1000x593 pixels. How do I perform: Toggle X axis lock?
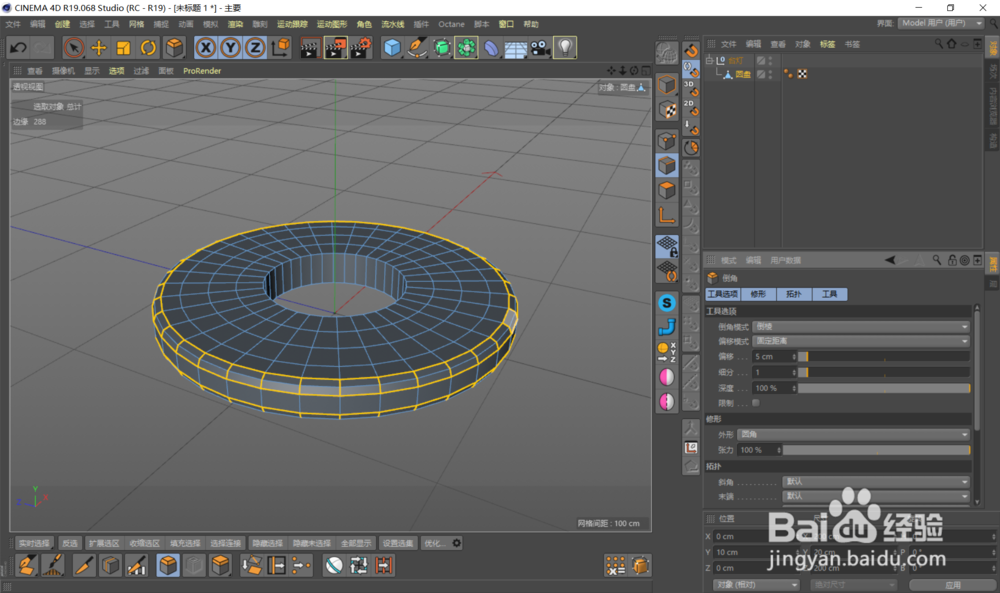point(205,48)
